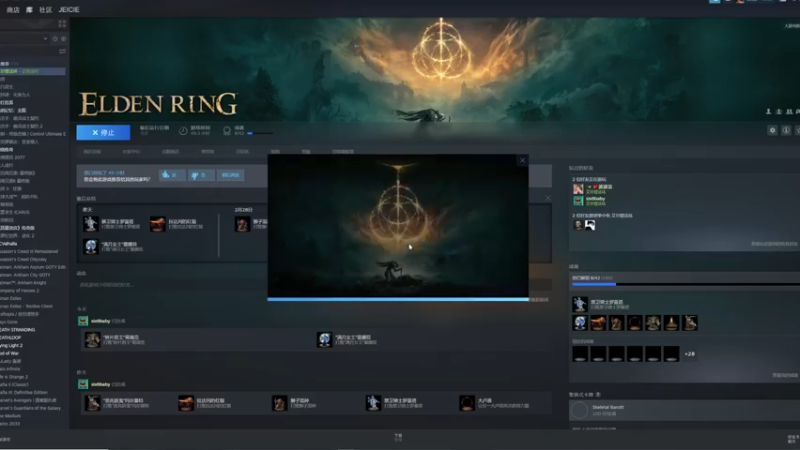Select Company of Heroes 2 in library
The height and width of the screenshot is (450, 800).
[x=19, y=290]
